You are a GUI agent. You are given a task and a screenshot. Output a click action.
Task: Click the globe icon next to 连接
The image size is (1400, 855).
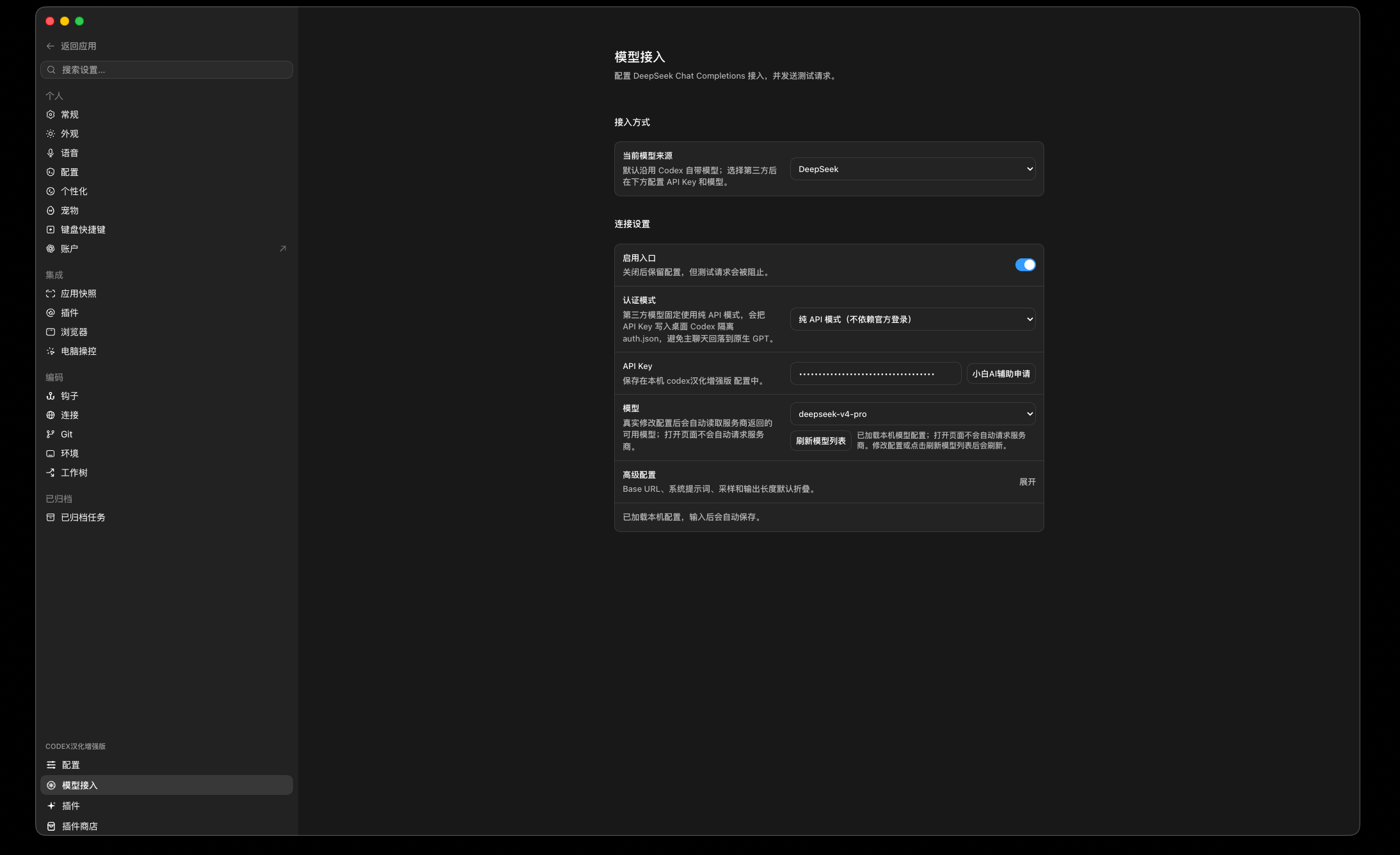51,415
